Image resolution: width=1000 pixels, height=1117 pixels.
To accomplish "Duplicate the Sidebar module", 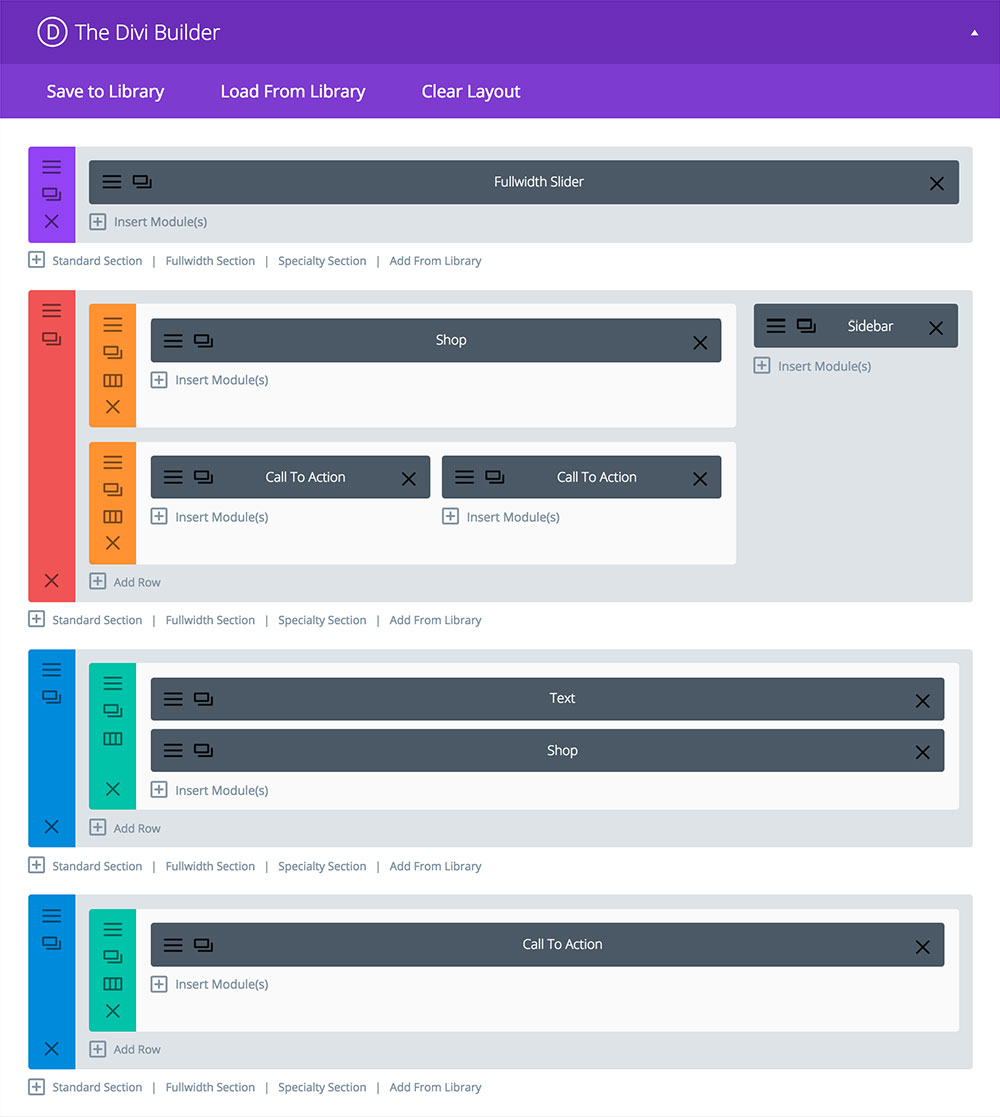I will [x=808, y=325].
